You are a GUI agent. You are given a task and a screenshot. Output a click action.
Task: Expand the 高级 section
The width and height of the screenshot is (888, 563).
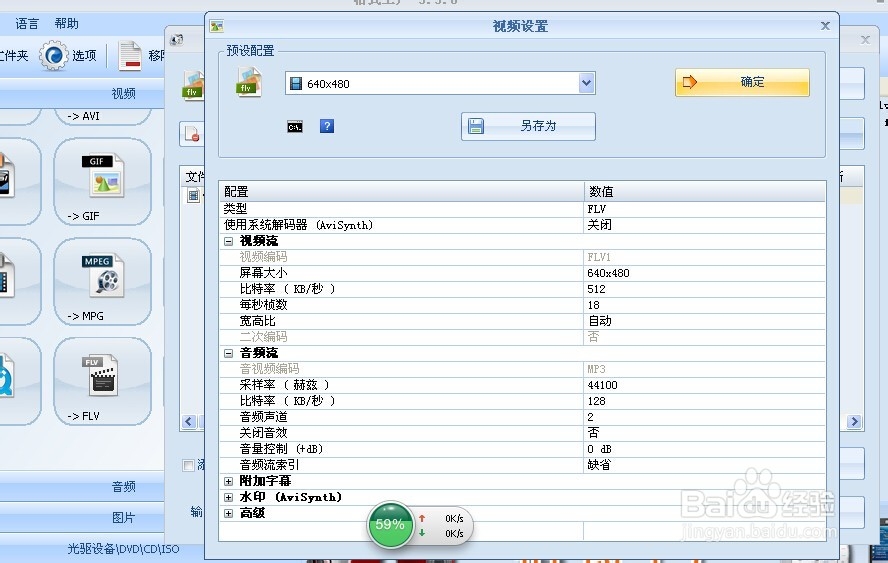[228, 514]
